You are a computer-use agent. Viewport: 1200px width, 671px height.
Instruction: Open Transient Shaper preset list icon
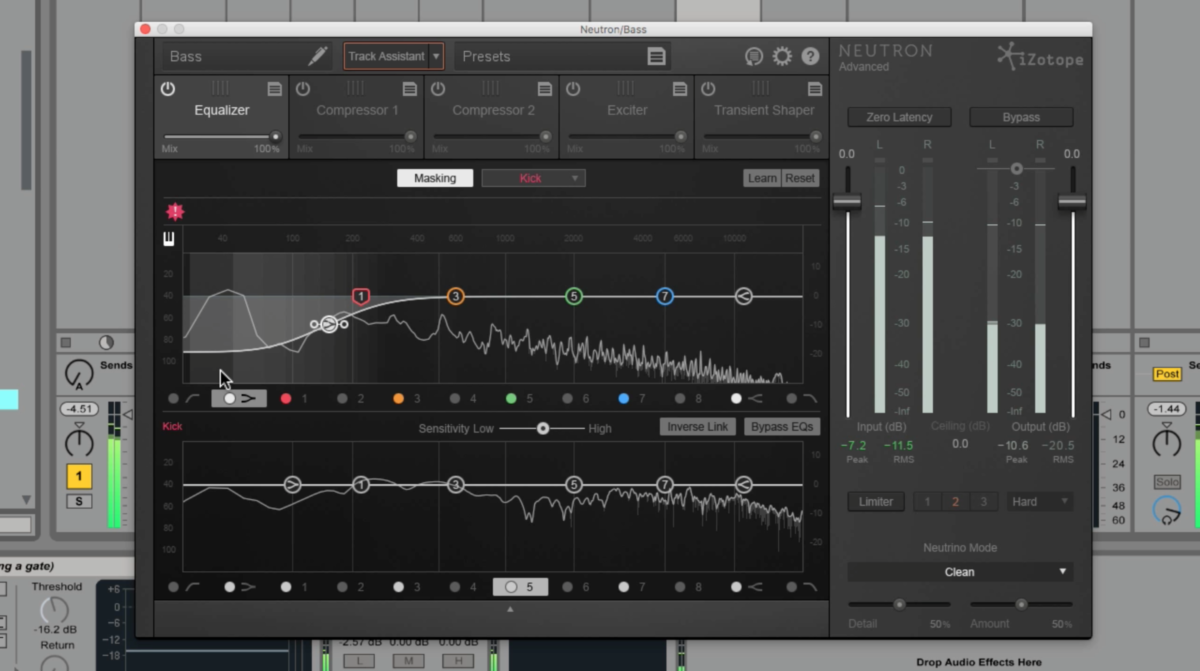[x=814, y=89]
